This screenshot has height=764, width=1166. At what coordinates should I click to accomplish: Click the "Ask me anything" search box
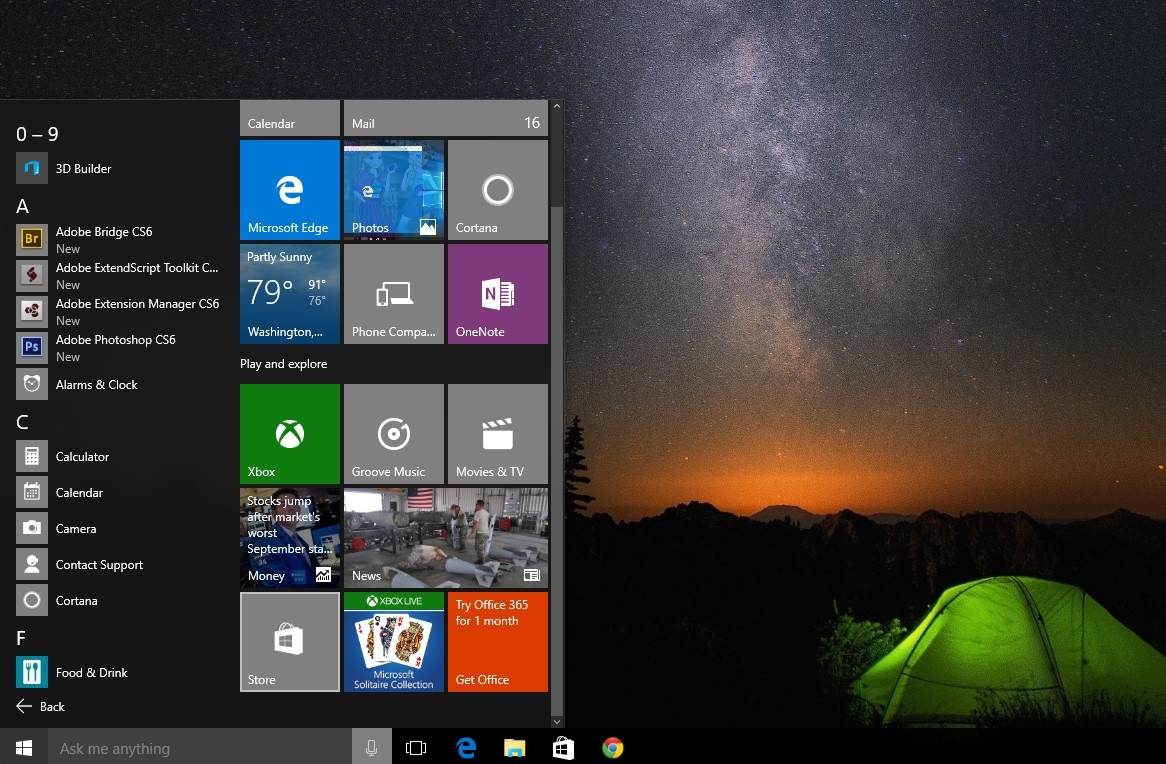pyautogui.click(x=200, y=748)
